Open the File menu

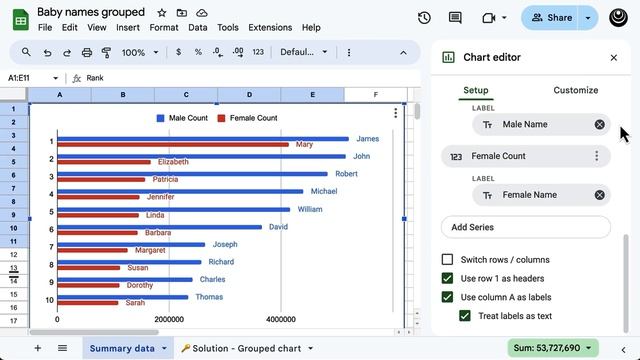(45, 28)
